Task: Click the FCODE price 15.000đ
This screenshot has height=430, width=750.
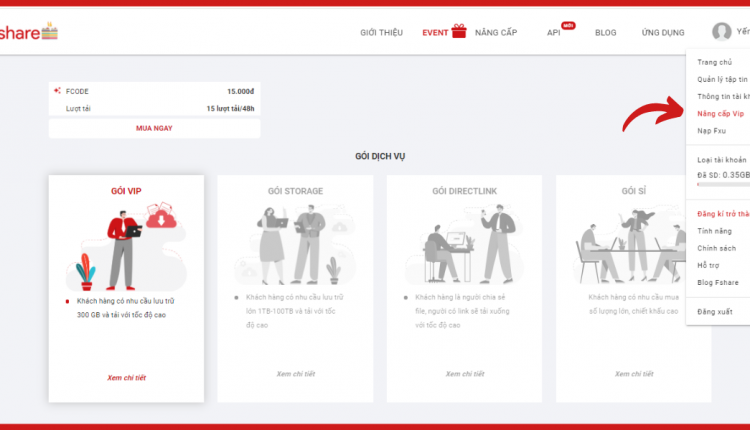Action: (241, 91)
